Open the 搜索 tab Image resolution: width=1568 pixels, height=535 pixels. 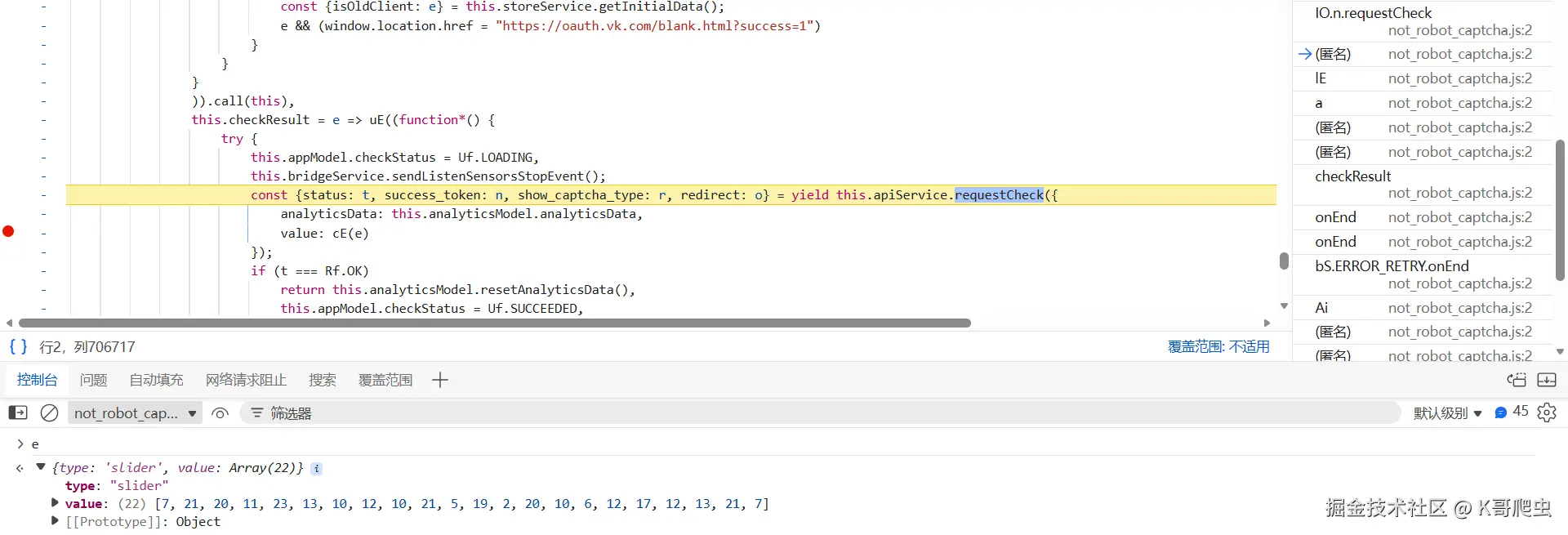click(x=322, y=380)
